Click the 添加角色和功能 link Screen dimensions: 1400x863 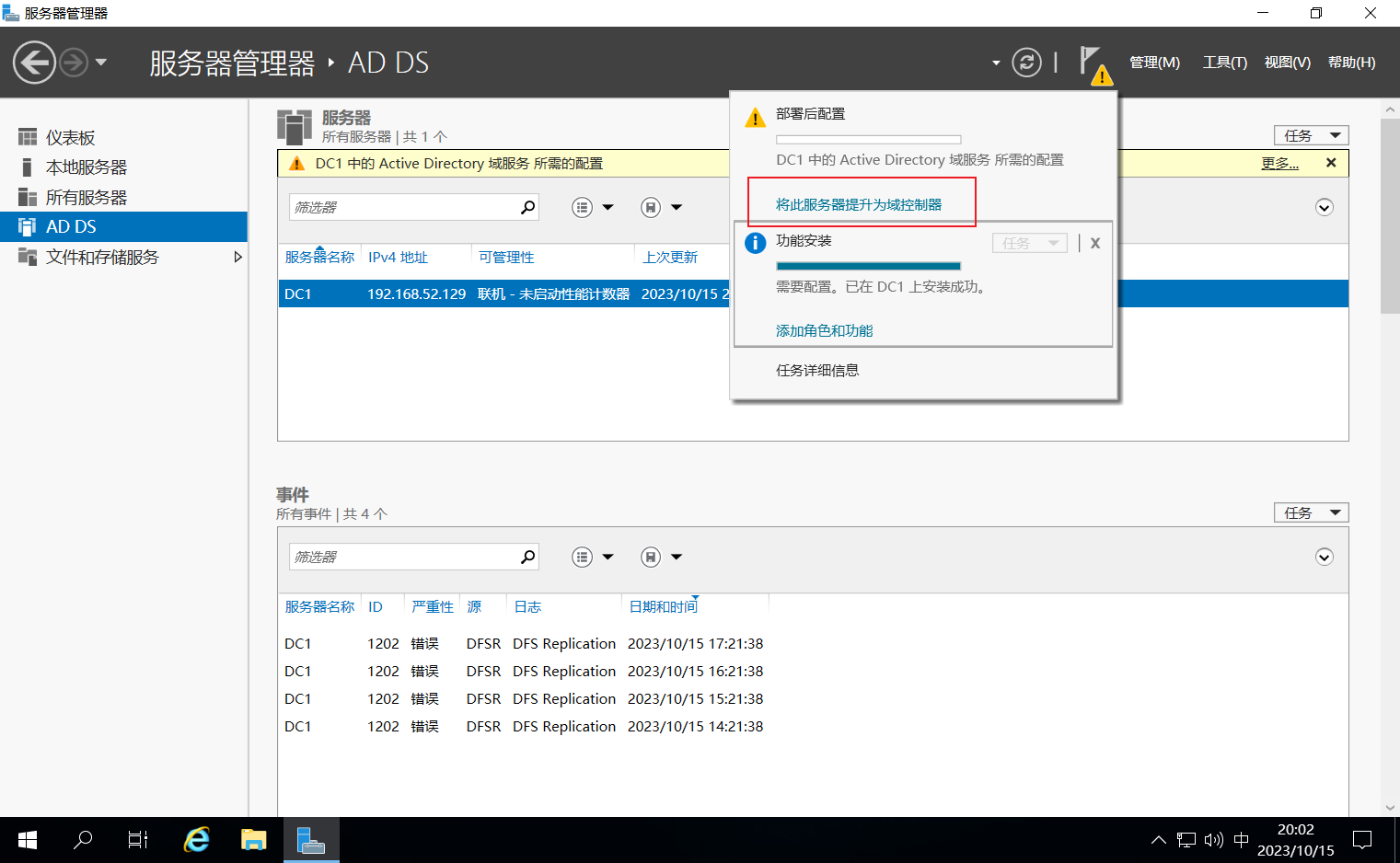[x=825, y=330]
